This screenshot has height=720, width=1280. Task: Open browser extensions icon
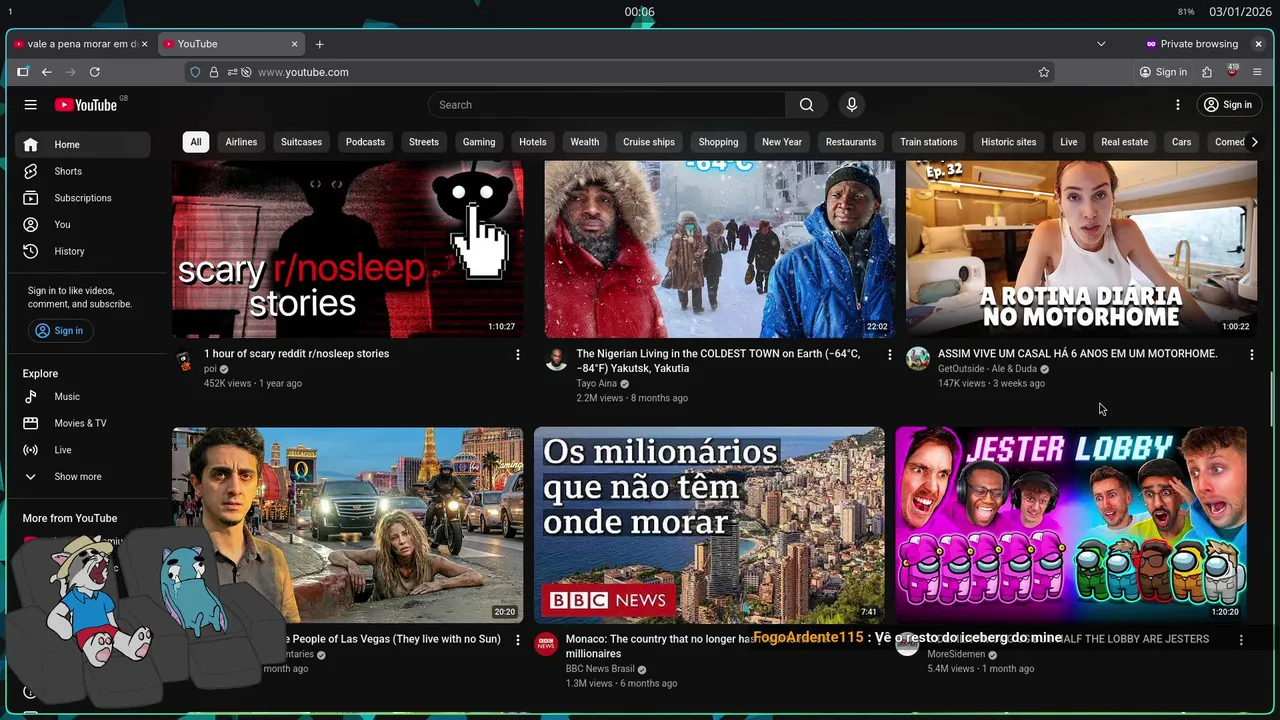pos(1207,72)
